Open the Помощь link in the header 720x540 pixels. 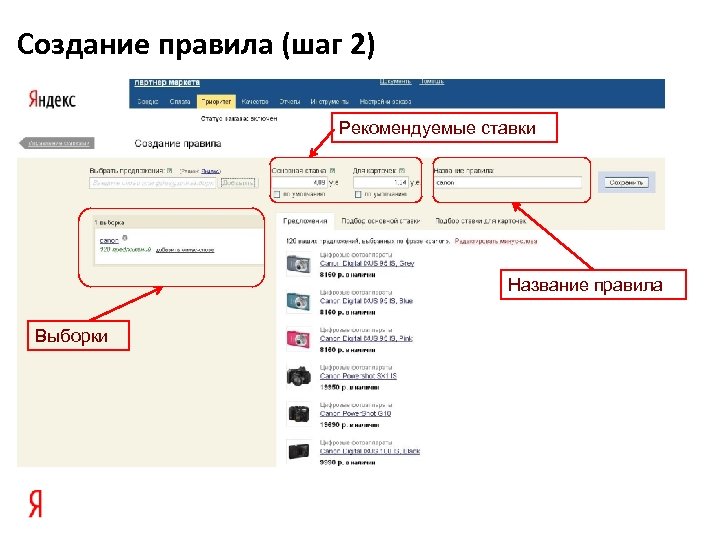coord(432,82)
